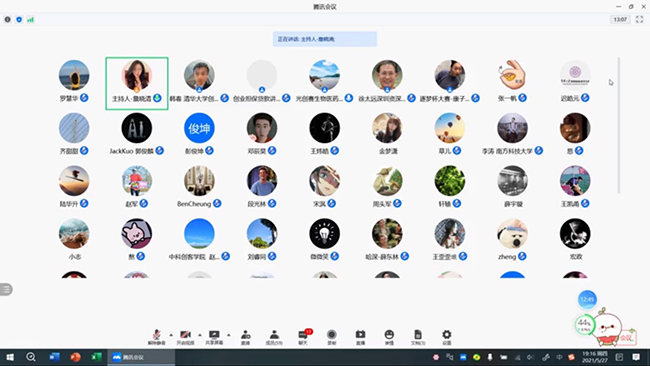Check network signal strength icon
The width and height of the screenshot is (650, 366).
30,19
